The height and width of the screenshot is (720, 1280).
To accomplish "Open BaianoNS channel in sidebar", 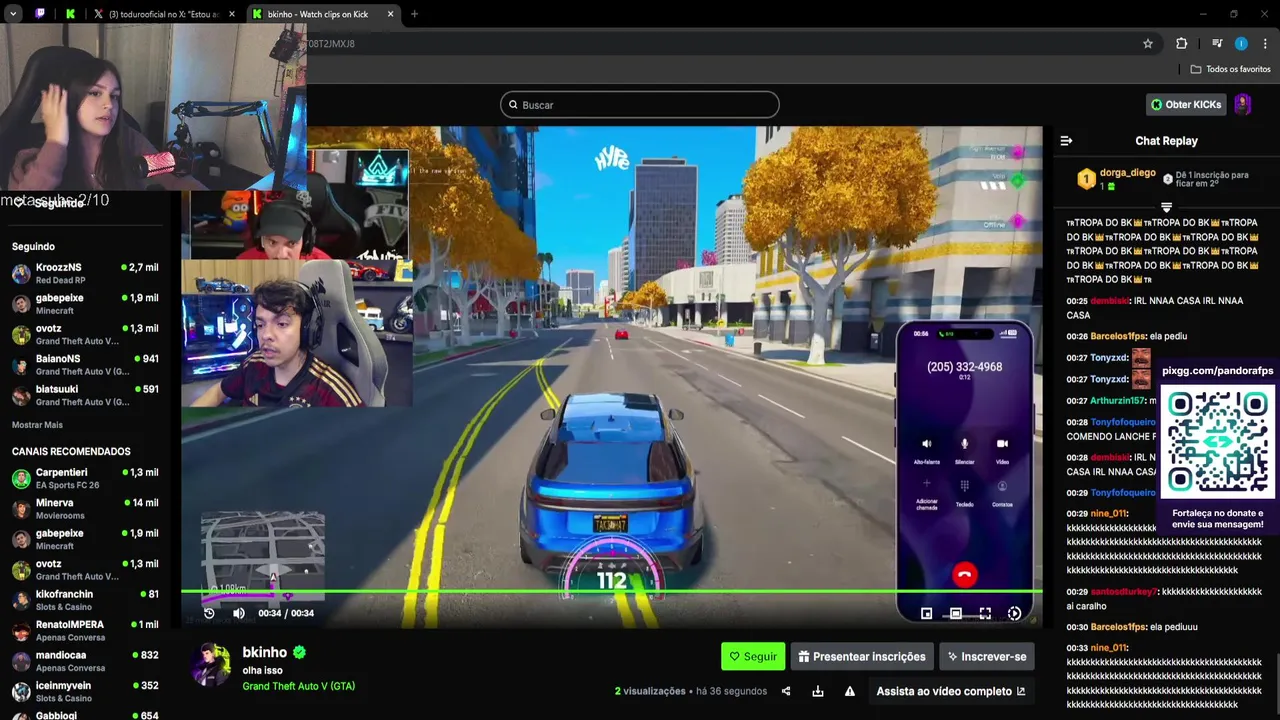I will [85, 365].
